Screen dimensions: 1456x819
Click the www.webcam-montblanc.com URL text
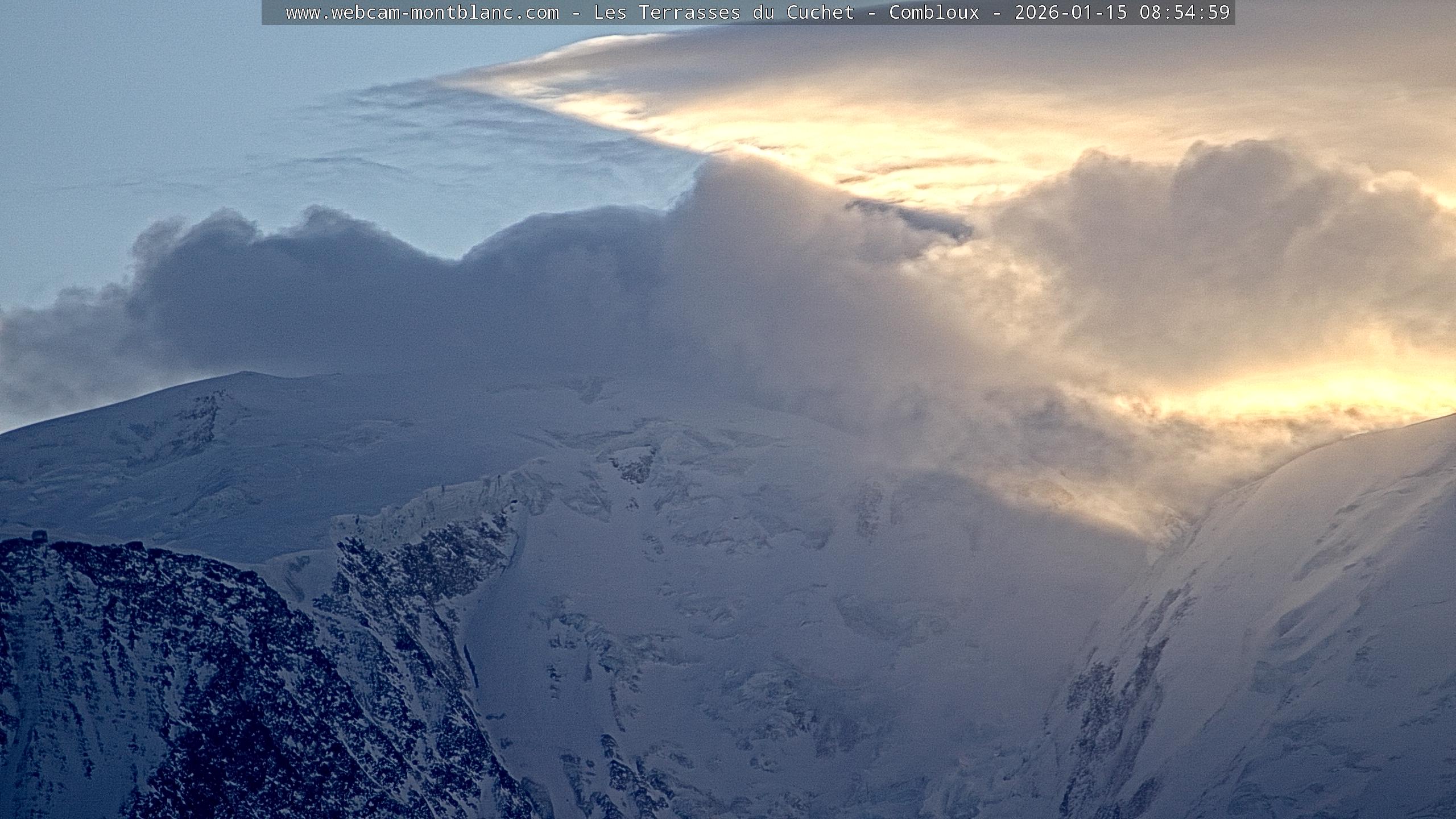[422, 13]
